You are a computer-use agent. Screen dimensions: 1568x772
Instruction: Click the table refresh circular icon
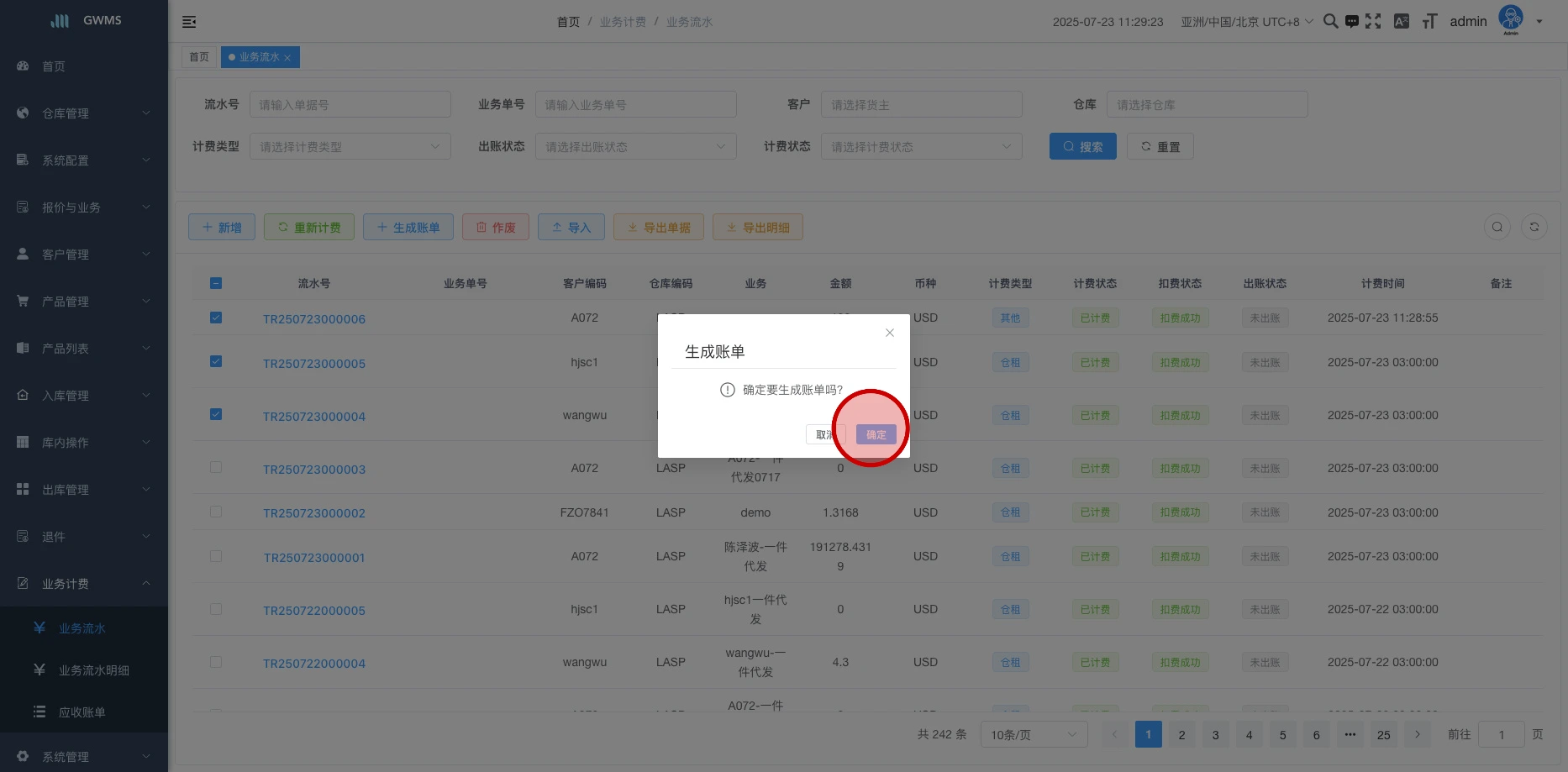pyautogui.click(x=1534, y=227)
